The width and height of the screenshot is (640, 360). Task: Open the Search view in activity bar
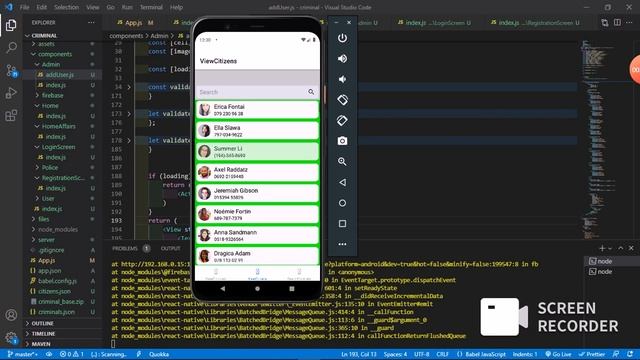click(x=11, y=48)
